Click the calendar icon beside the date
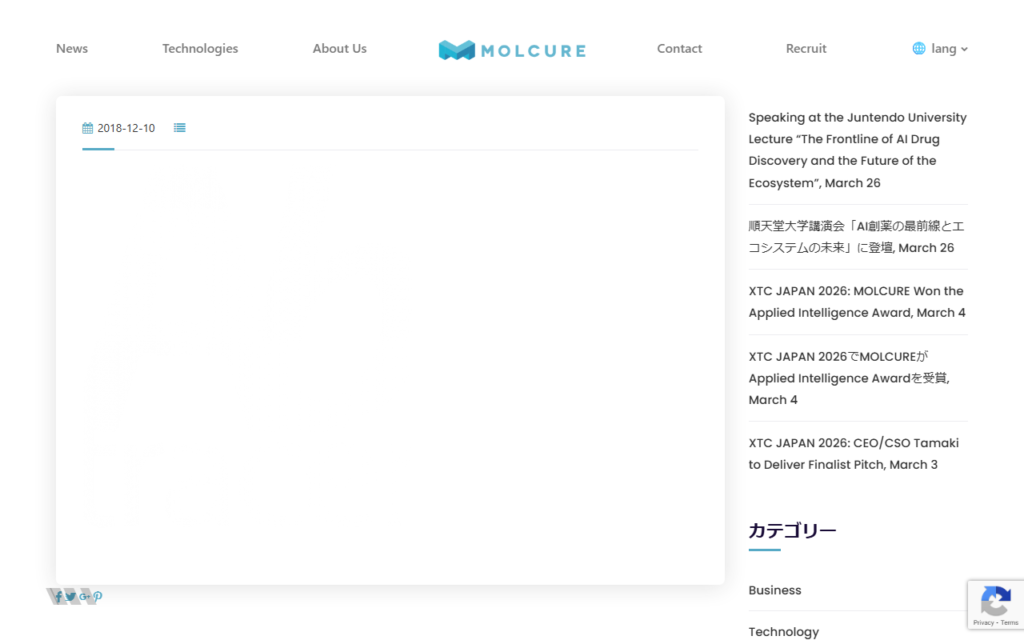This screenshot has height=640, width=1024. pyautogui.click(x=88, y=128)
